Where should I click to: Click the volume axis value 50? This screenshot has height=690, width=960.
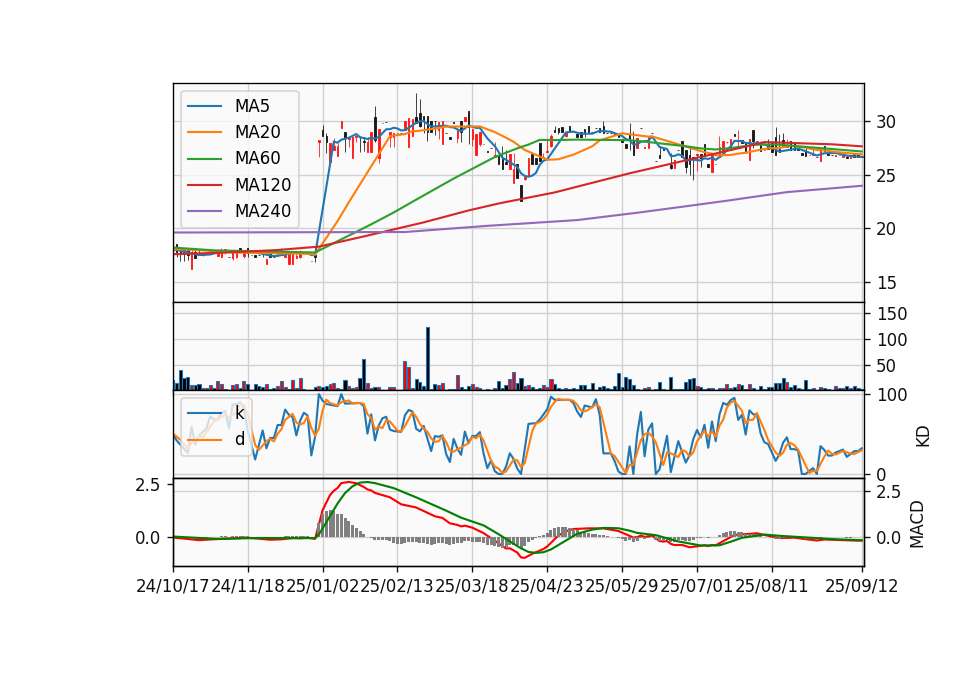pos(885,367)
